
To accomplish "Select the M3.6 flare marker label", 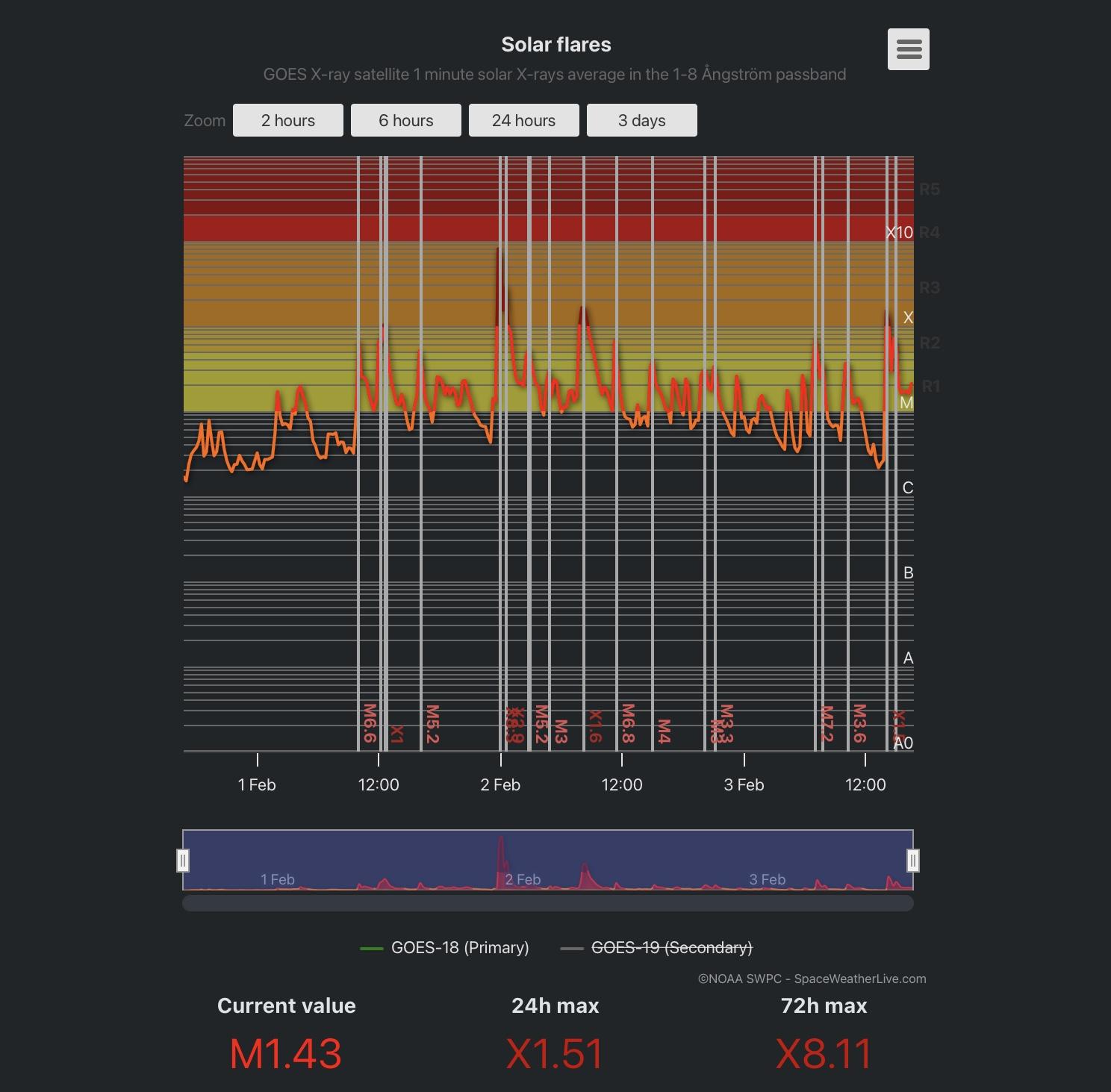I will tap(859, 723).
